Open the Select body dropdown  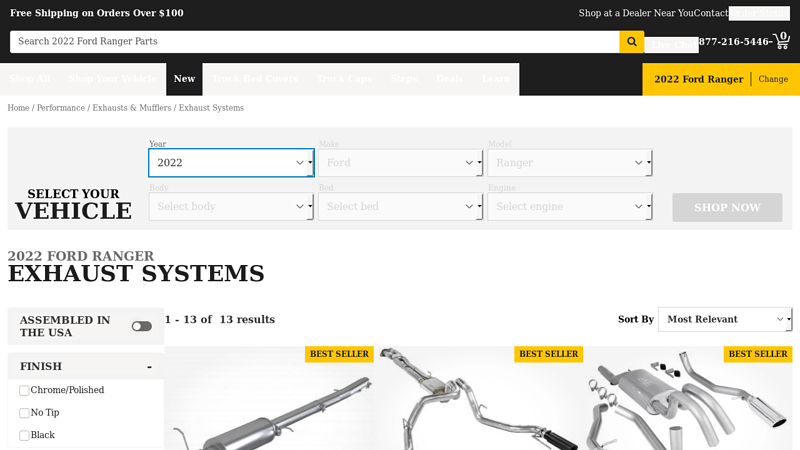point(231,207)
